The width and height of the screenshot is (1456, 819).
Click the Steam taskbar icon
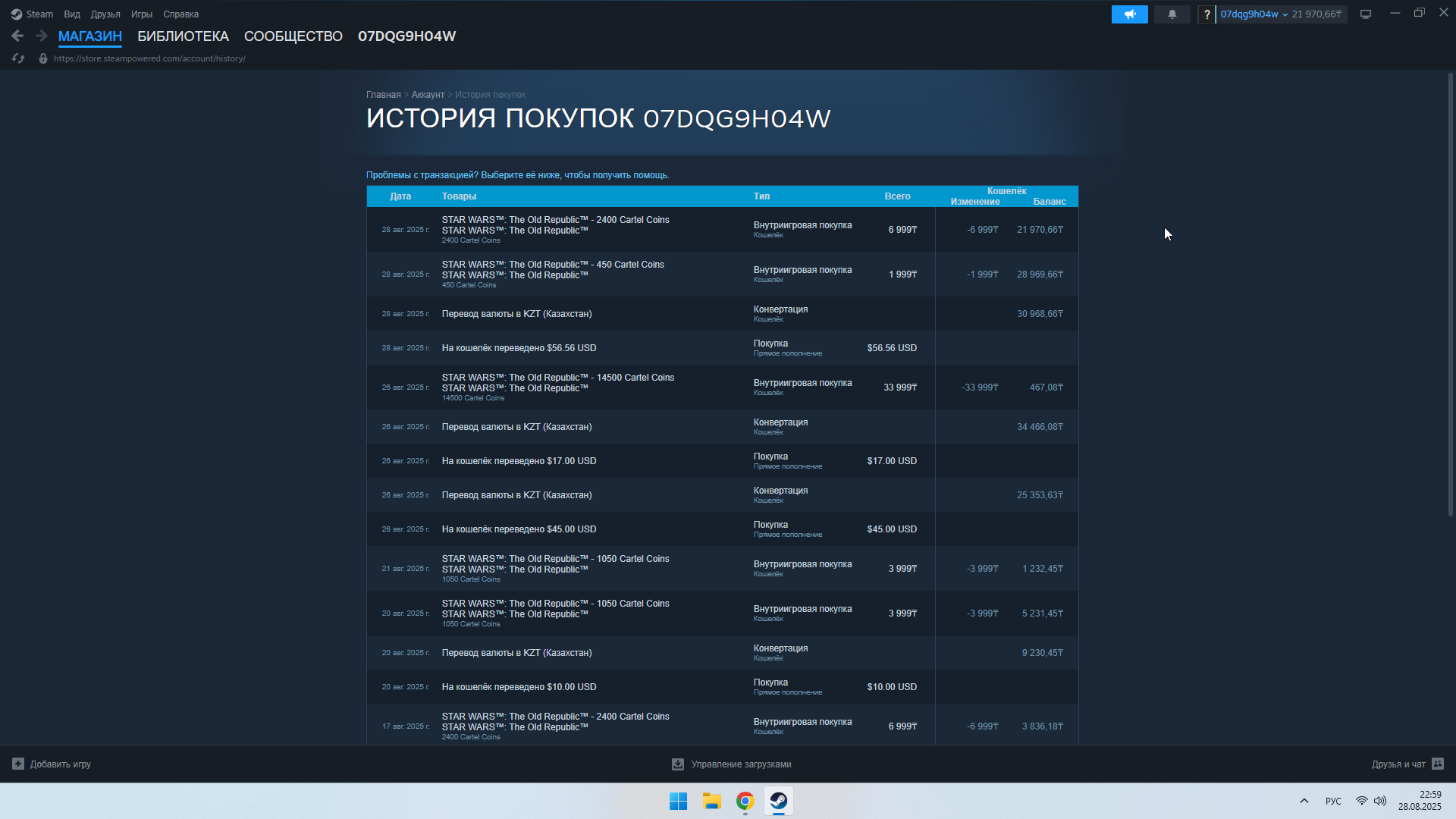pos(778,801)
